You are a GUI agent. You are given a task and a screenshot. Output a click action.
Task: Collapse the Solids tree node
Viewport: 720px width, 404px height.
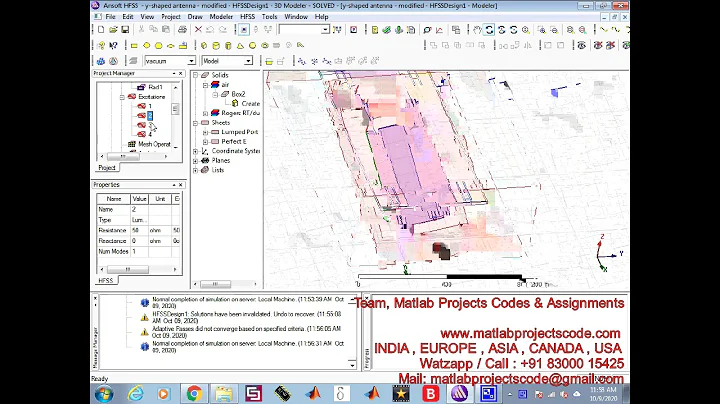pos(196,75)
